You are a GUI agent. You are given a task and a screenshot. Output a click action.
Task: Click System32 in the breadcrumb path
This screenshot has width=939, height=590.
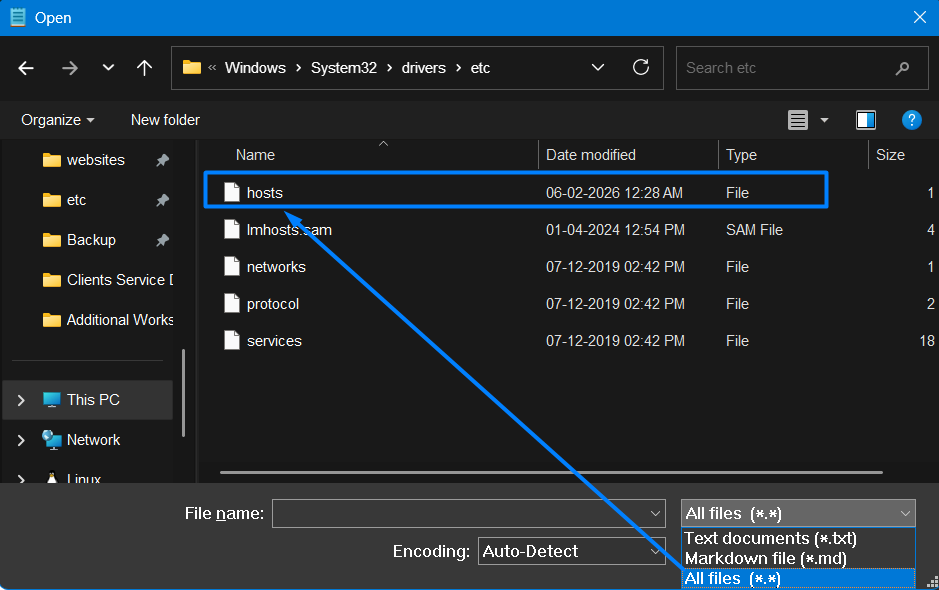pos(343,67)
